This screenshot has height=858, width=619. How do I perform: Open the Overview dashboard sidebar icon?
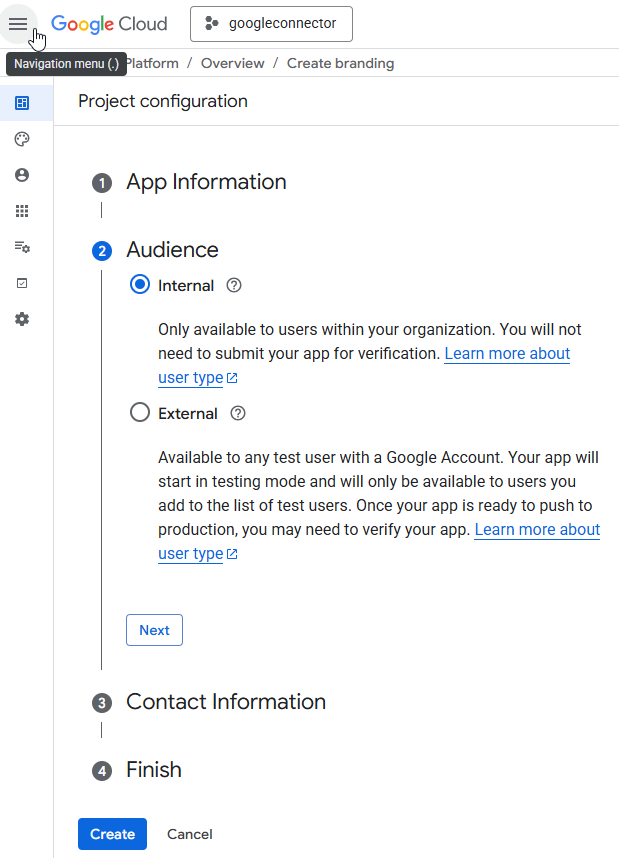point(22,103)
